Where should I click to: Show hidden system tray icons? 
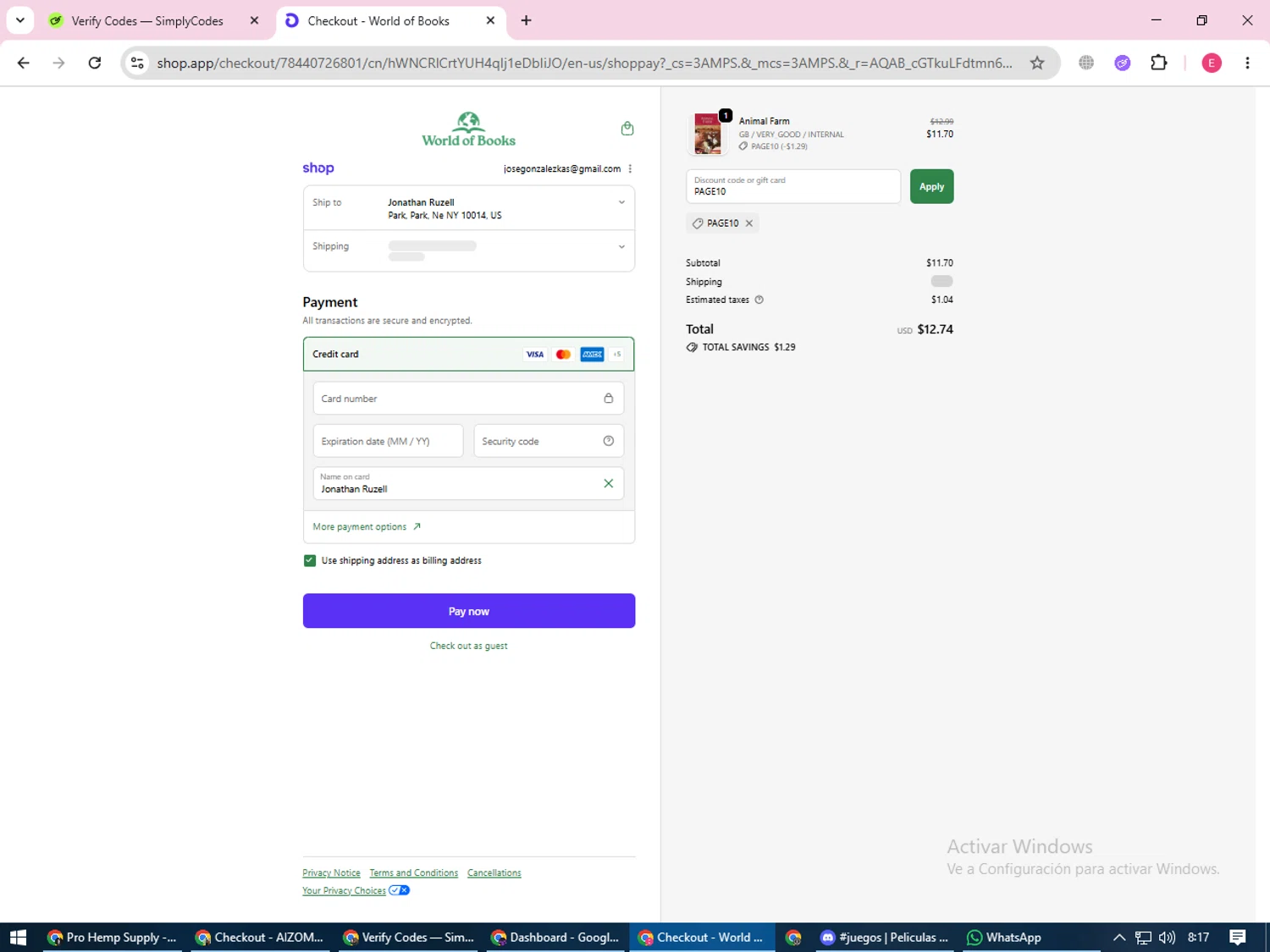pyautogui.click(x=1118, y=938)
